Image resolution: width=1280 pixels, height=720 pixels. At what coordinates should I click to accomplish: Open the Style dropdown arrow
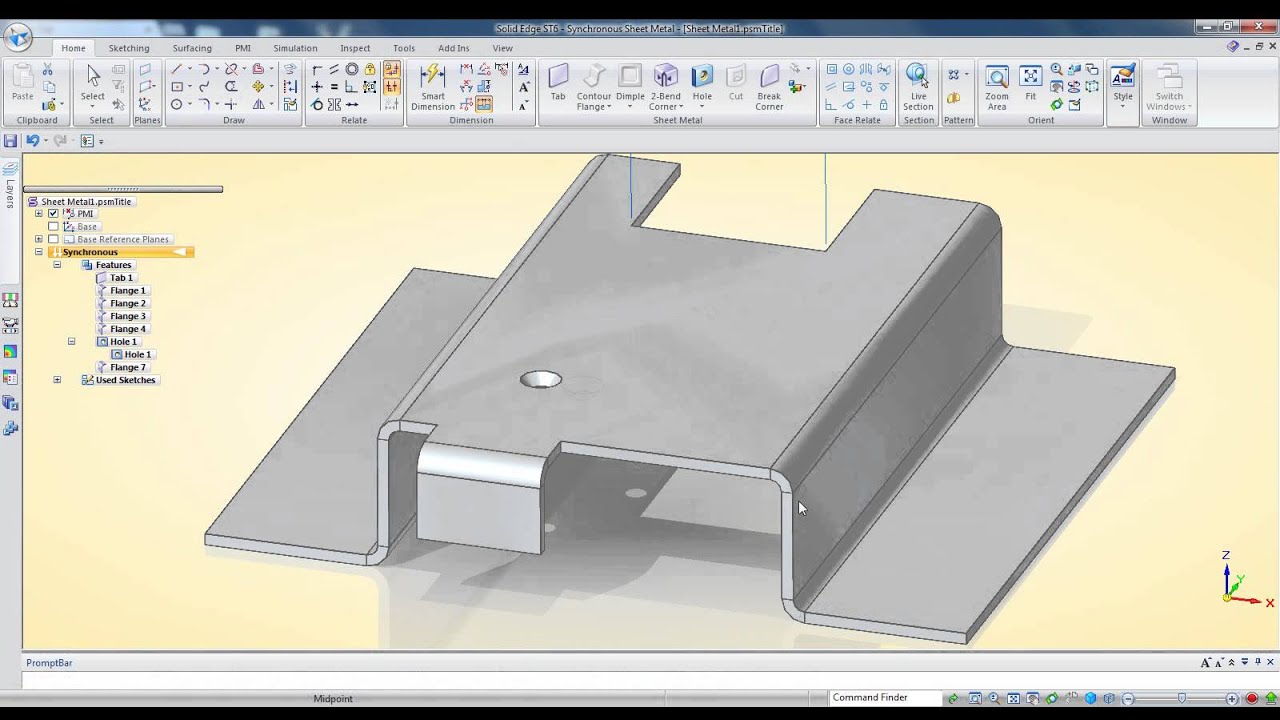pyautogui.click(x=1123, y=106)
